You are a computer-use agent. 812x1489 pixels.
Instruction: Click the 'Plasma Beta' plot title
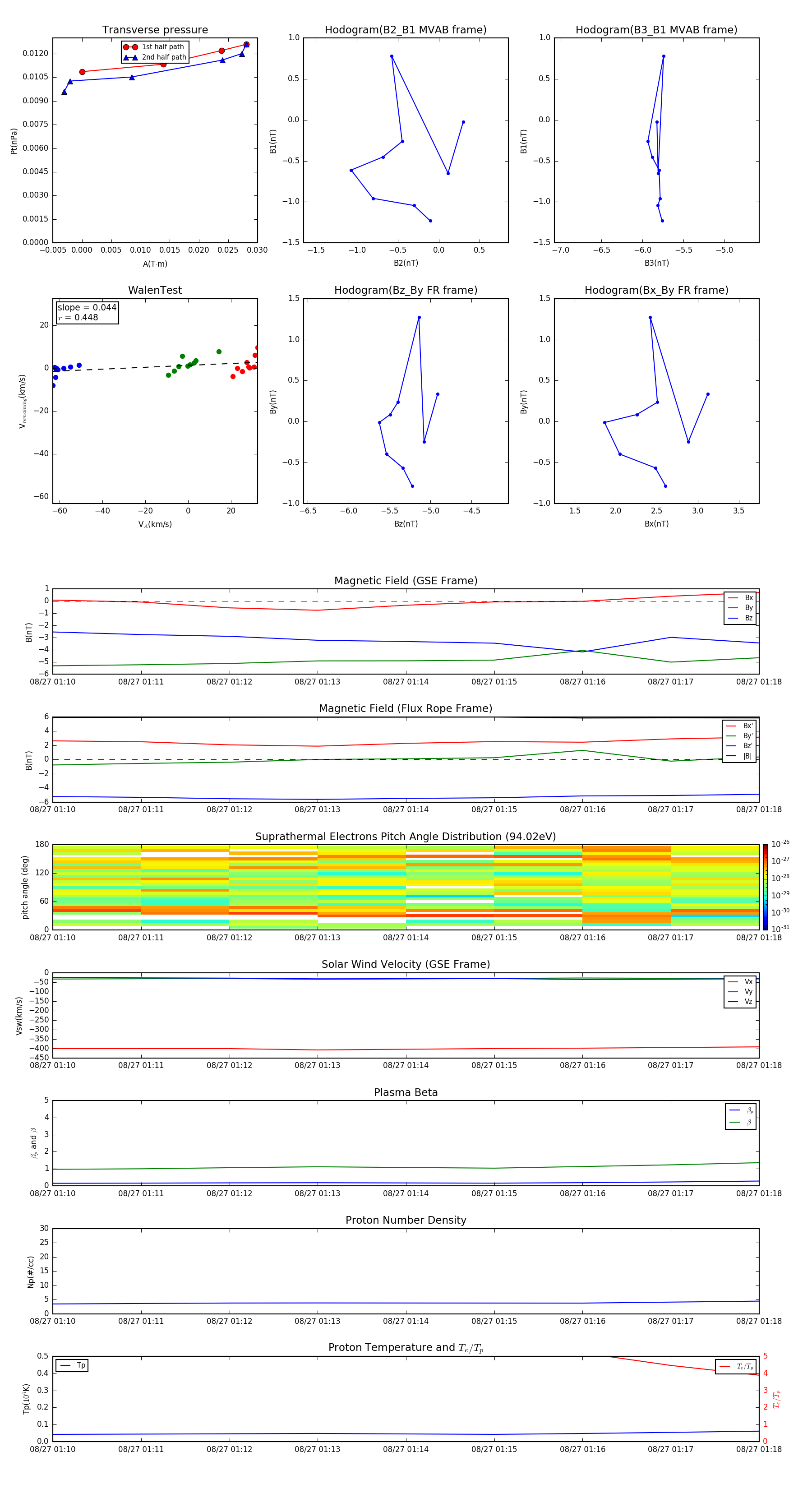(406, 1093)
